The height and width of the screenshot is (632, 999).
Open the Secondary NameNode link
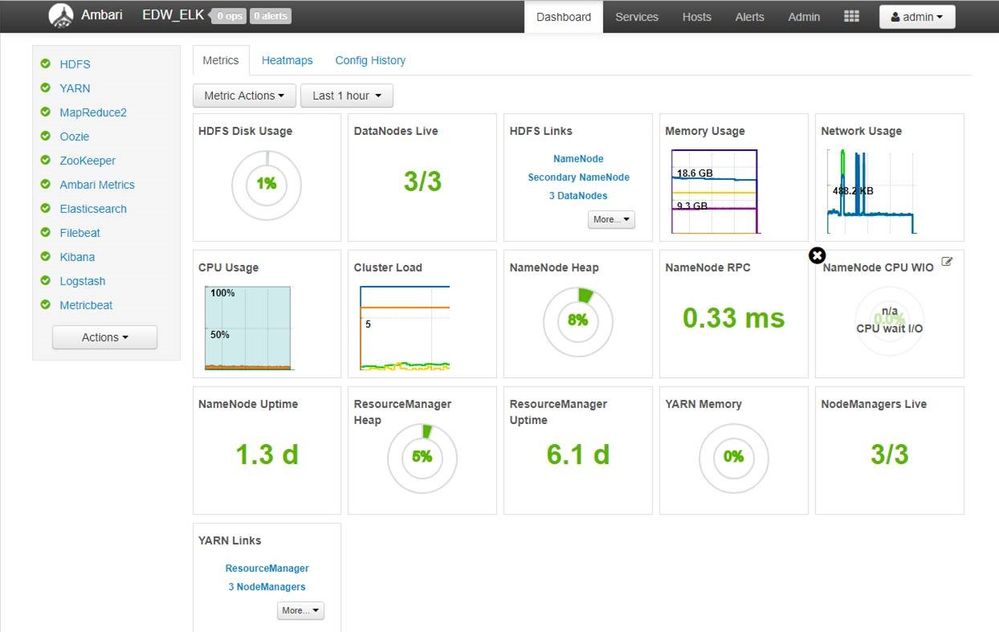point(579,177)
